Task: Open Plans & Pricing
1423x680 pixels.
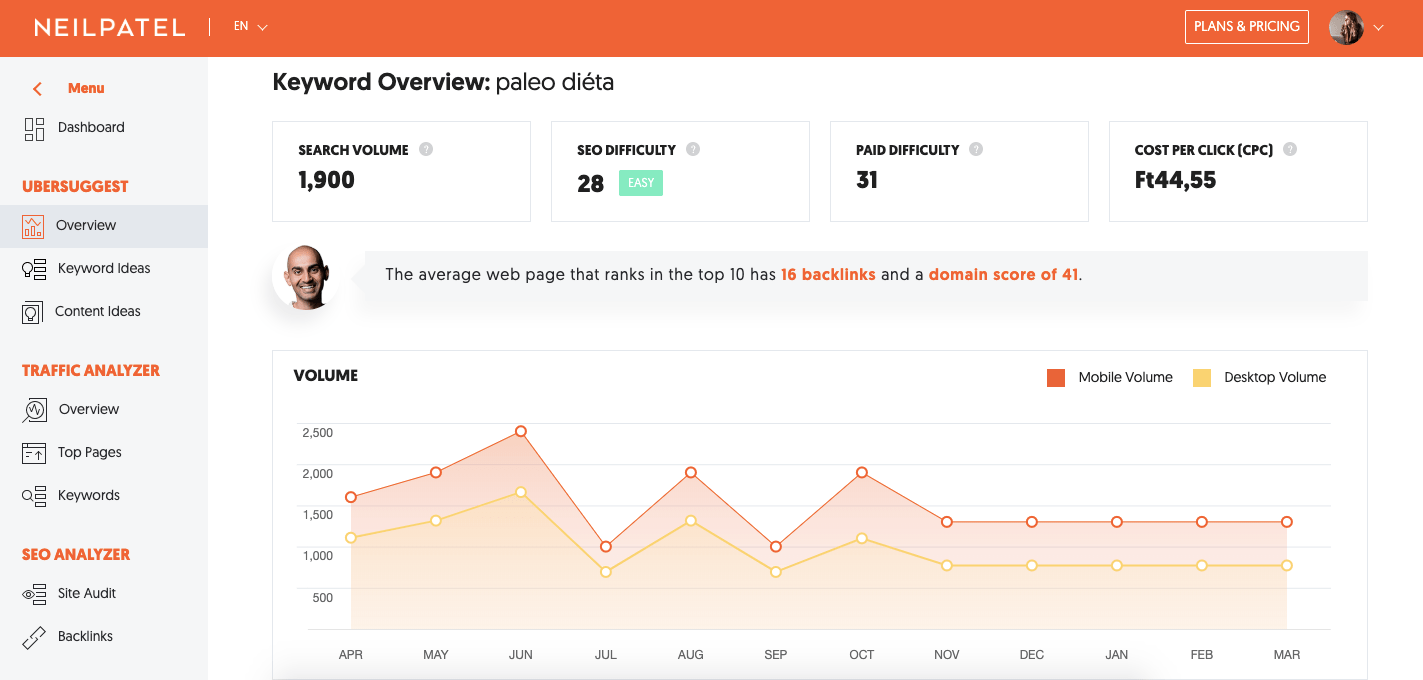Action: (x=1247, y=27)
